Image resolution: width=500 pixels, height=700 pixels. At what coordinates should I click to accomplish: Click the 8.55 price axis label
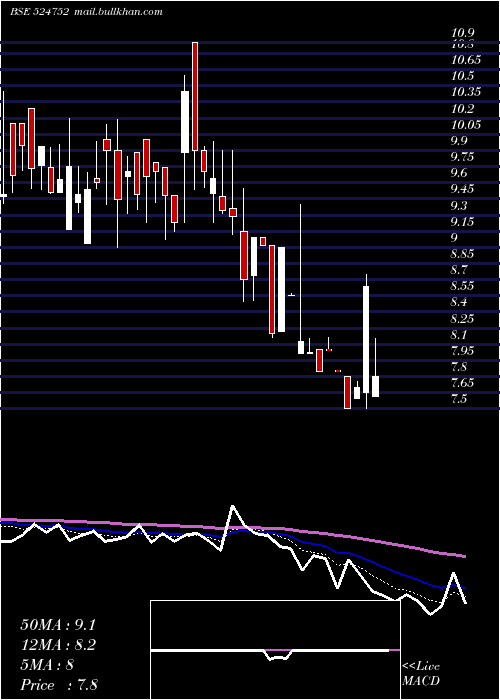[463, 286]
